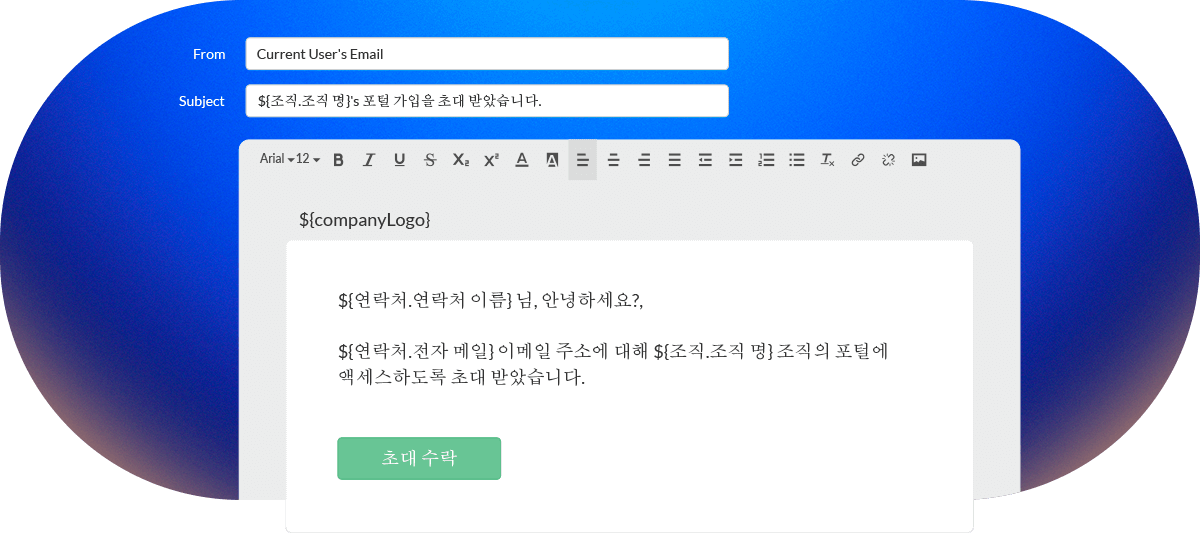The height and width of the screenshot is (533, 1200).
Task: Click the Subject label
Action: 202,101
